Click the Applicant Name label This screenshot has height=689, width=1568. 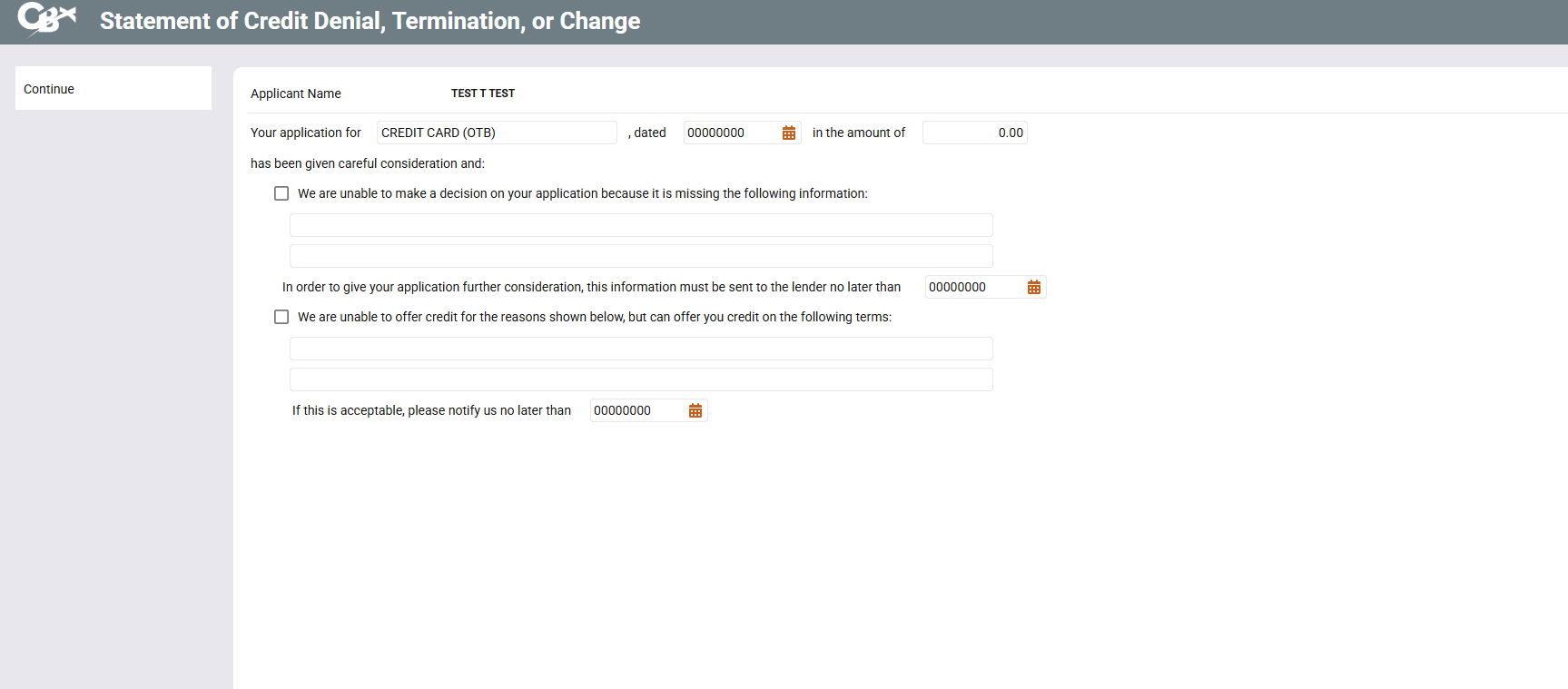pyautogui.click(x=295, y=94)
